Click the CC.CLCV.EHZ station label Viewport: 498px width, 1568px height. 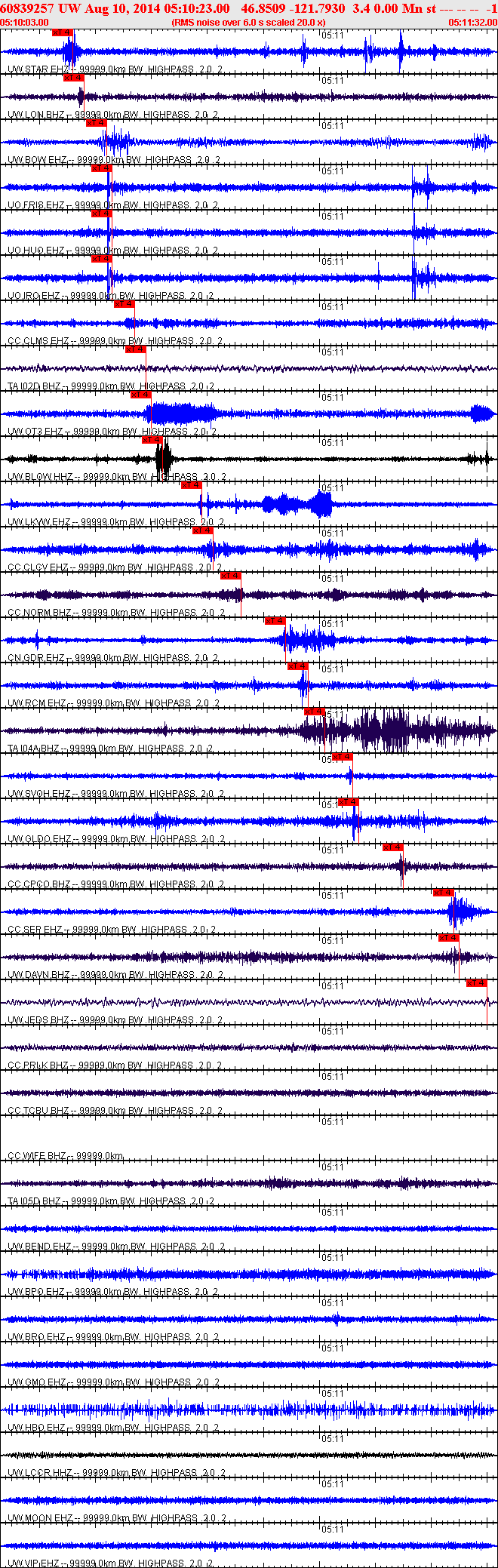[x=39, y=567]
